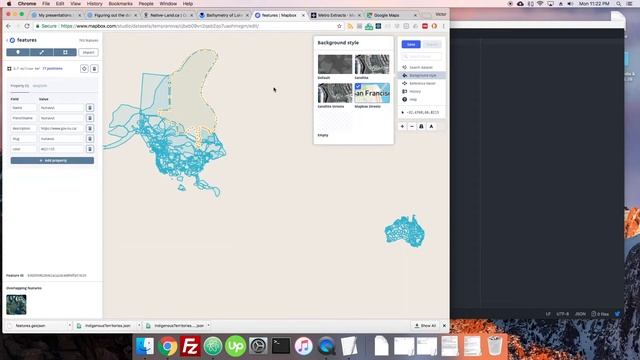
Task: Select the line draw tool
Action: click(x=42, y=52)
